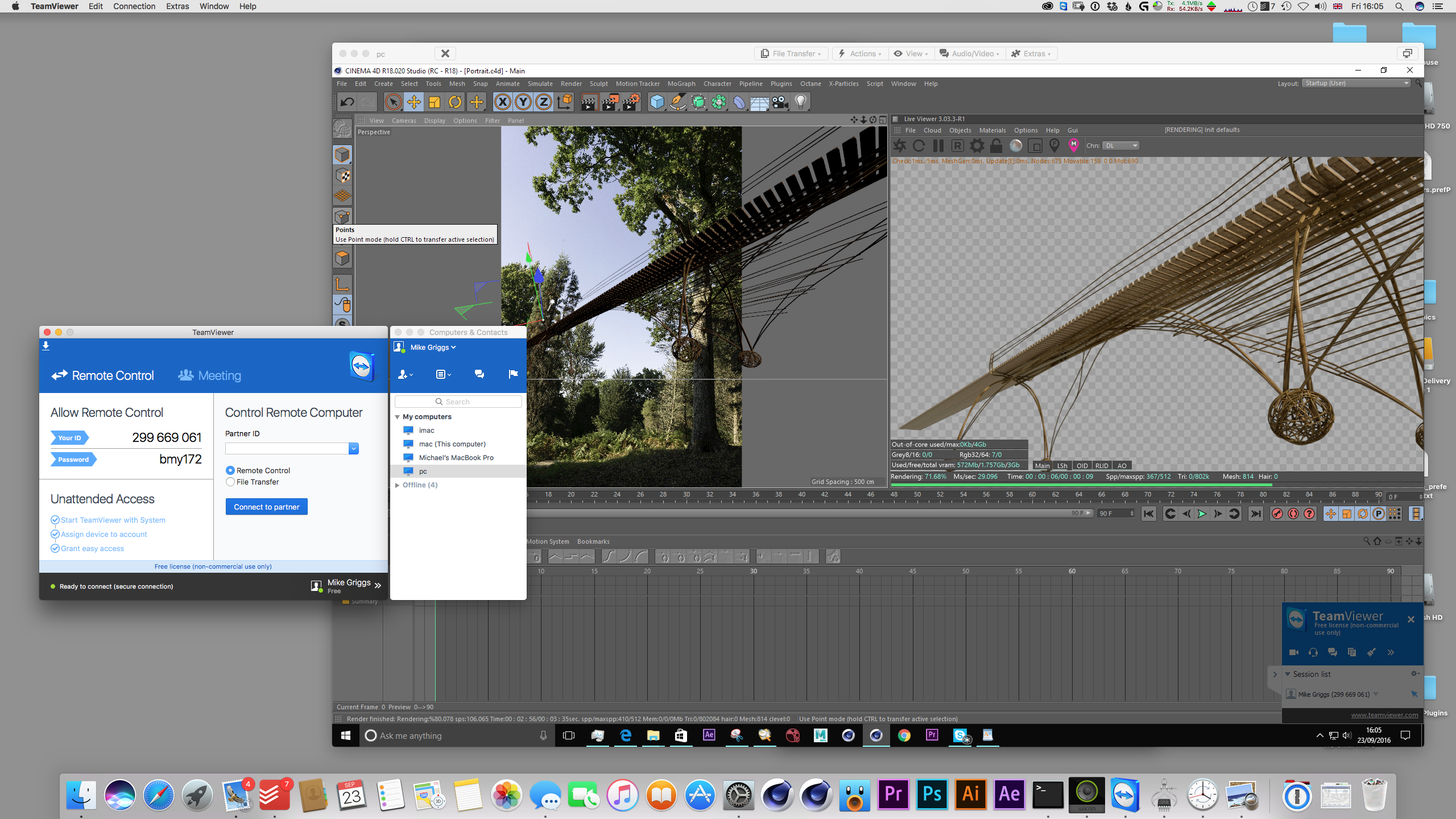Screen dimensions: 1456x819
Task: Add a Camera object
Action: [780, 102]
